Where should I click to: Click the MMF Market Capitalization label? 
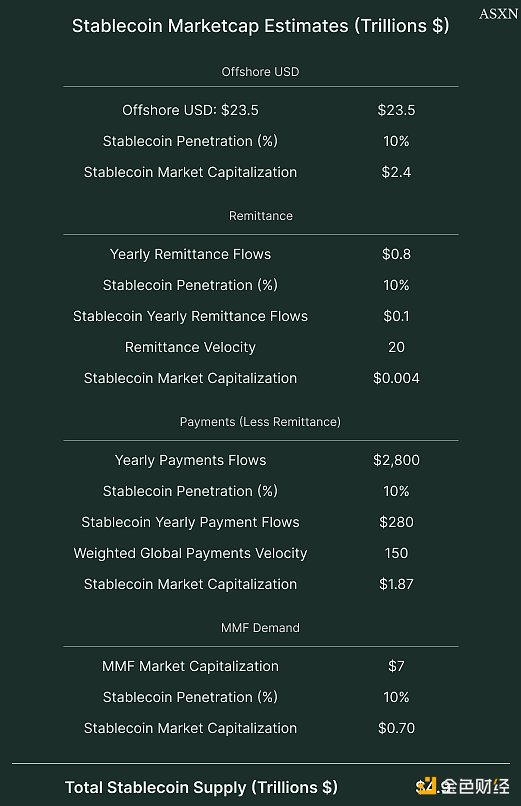[x=190, y=666]
